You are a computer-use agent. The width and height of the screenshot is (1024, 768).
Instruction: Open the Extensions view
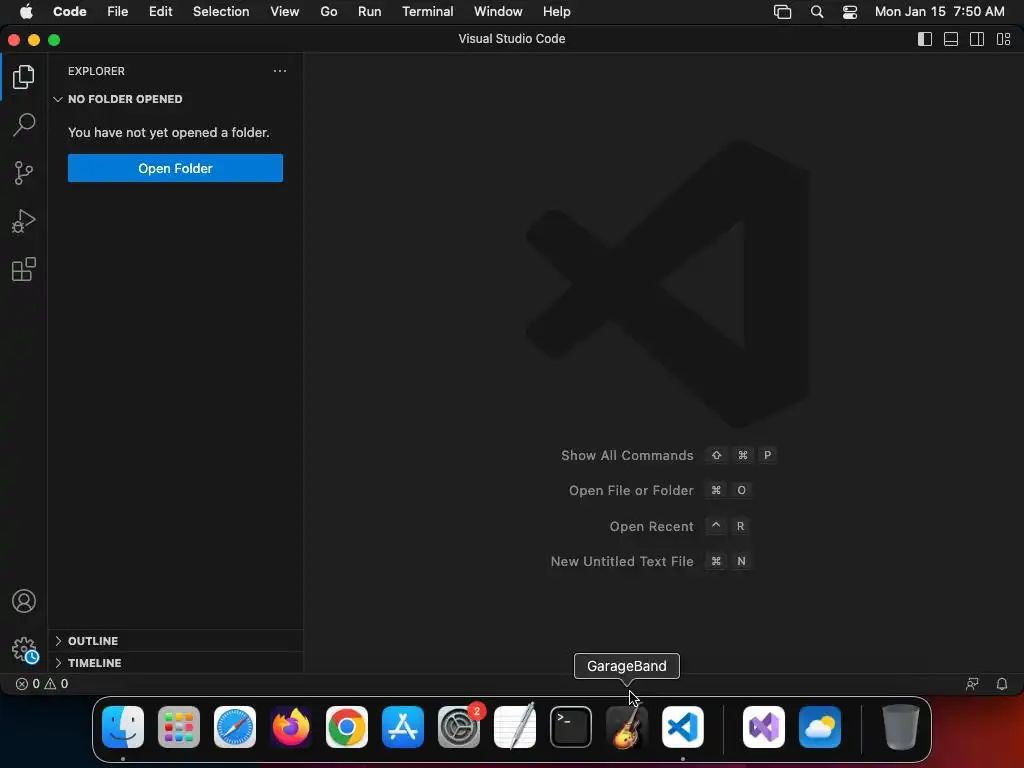[24, 269]
